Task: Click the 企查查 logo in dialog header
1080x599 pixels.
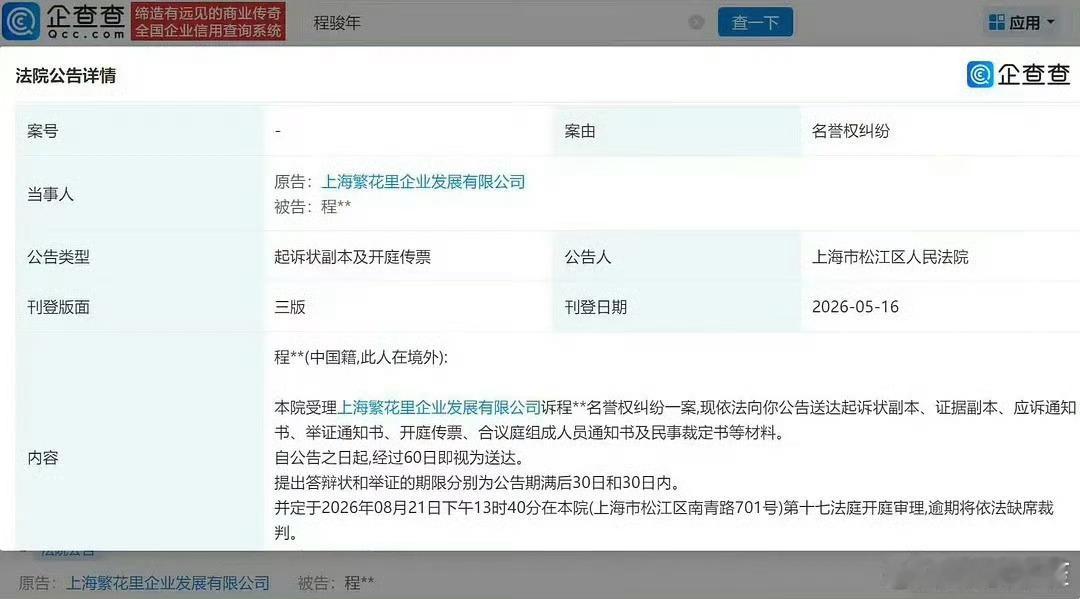Action: (1018, 74)
